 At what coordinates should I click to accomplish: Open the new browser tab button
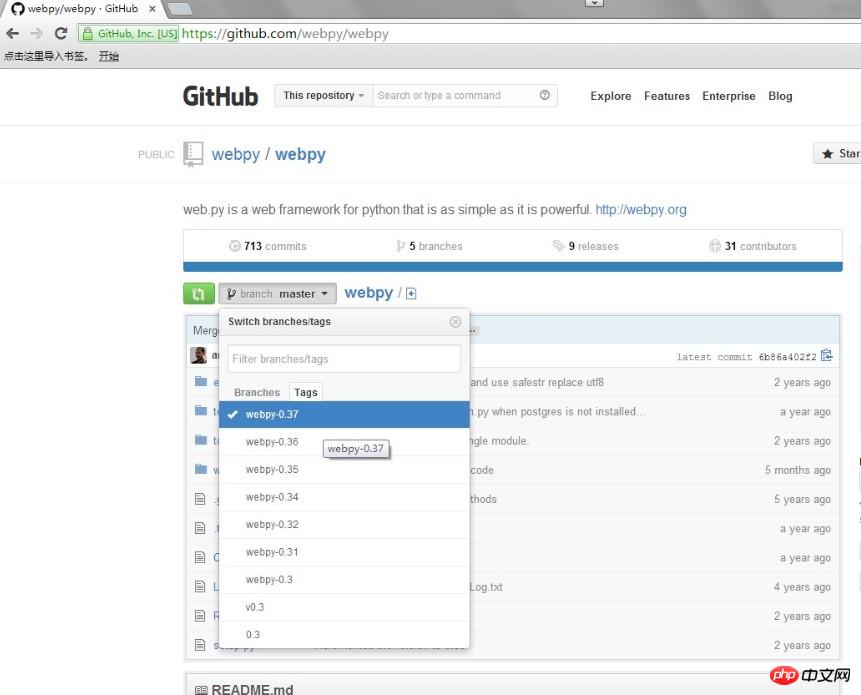pyautogui.click(x=180, y=8)
